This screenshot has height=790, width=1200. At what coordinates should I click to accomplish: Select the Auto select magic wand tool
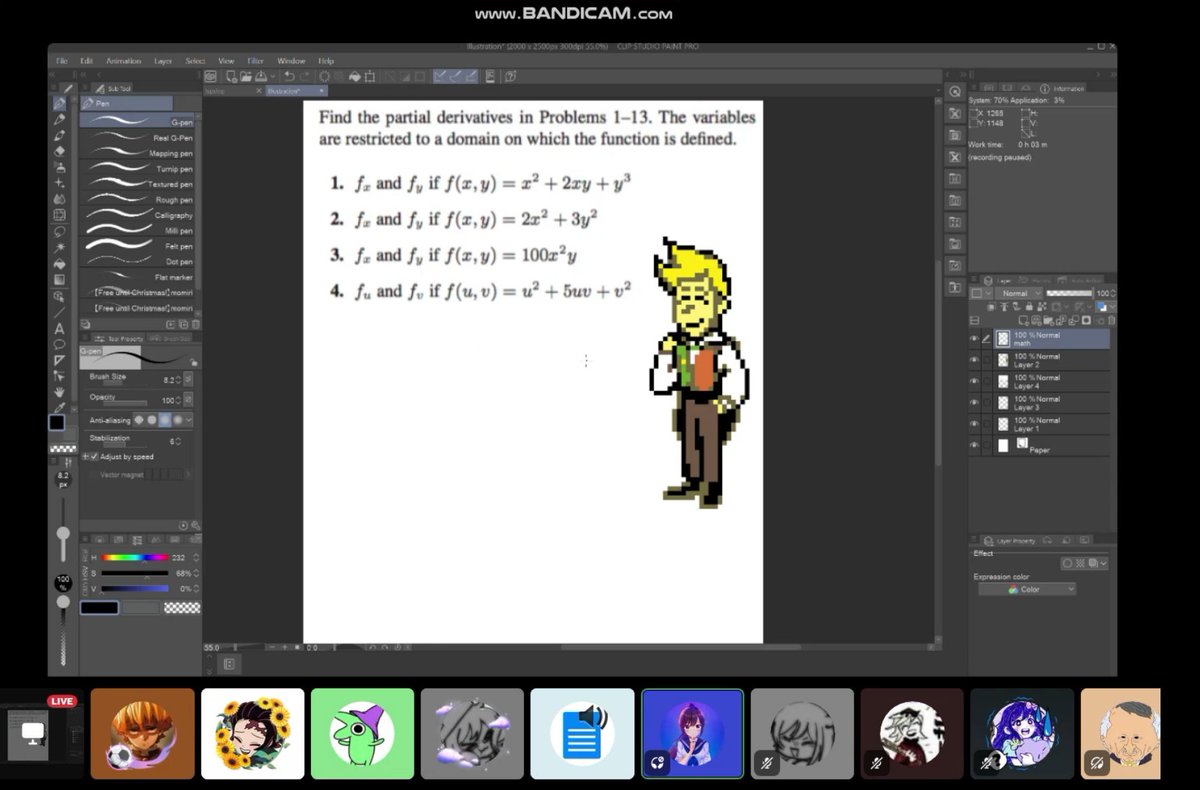coord(60,247)
